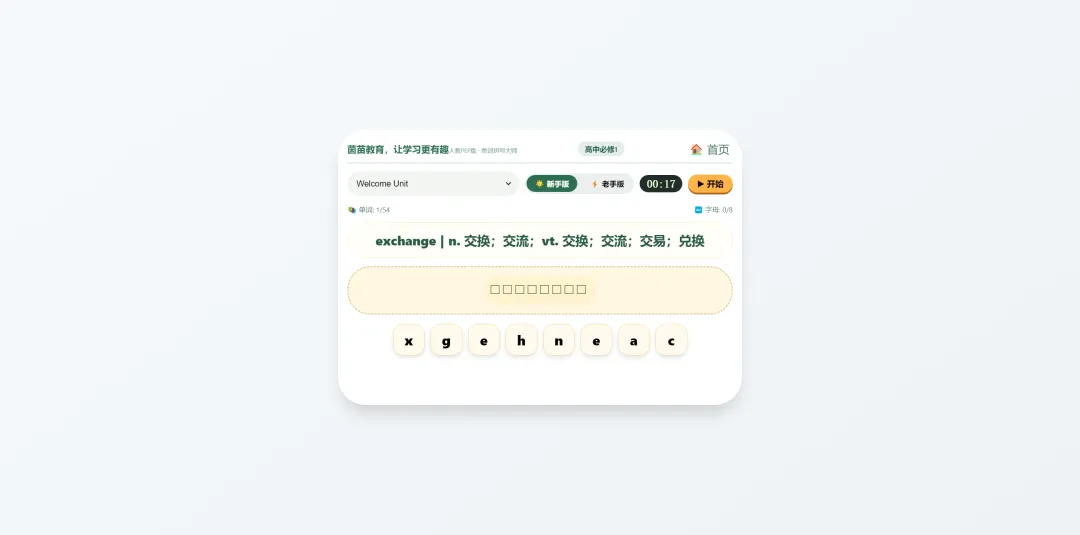Image resolution: width=1080 pixels, height=535 pixels.
Task: Switch to 老手版 expert mode
Action: tap(607, 184)
